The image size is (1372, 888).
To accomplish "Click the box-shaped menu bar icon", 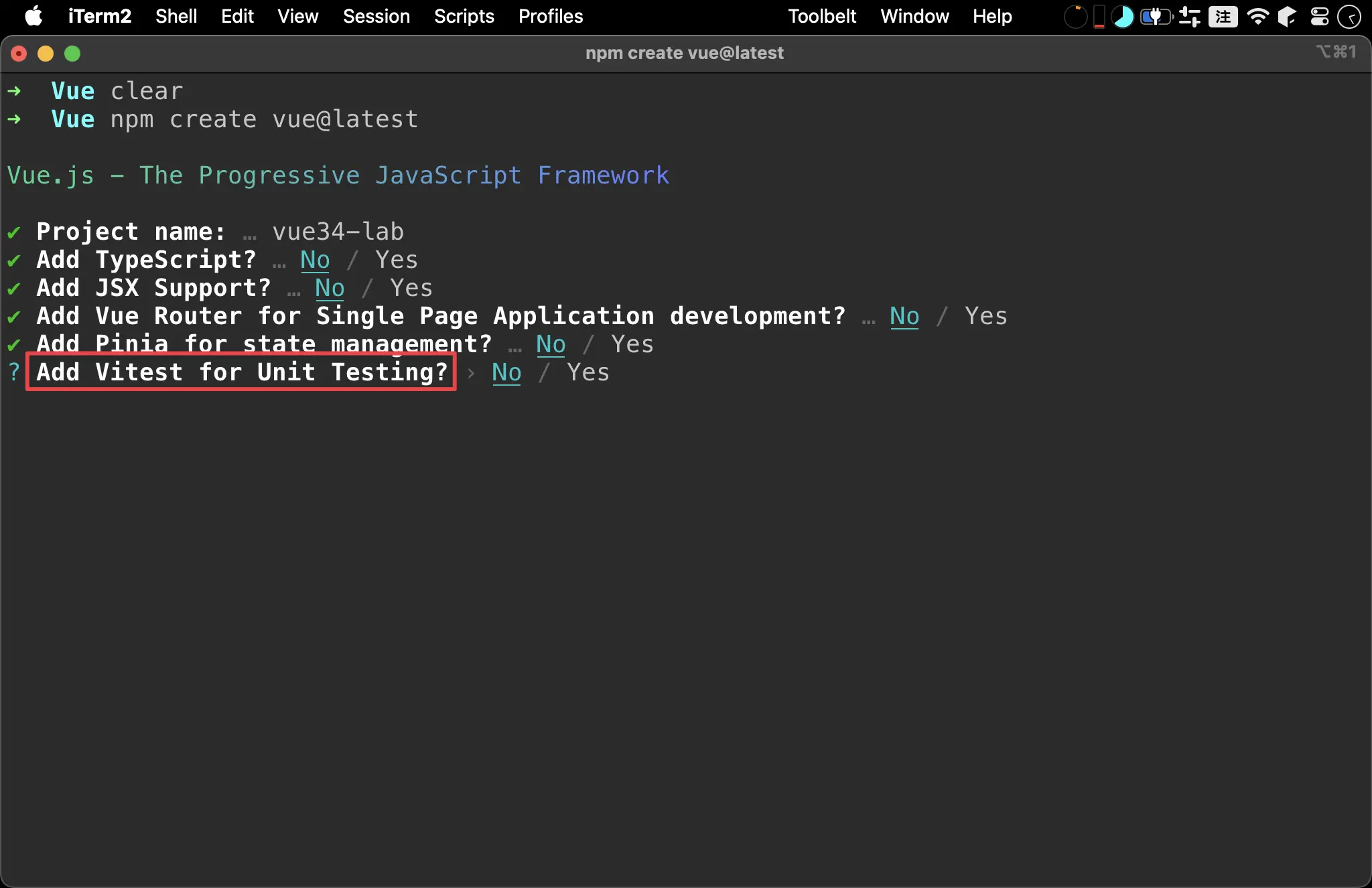I will pyautogui.click(x=1287, y=17).
